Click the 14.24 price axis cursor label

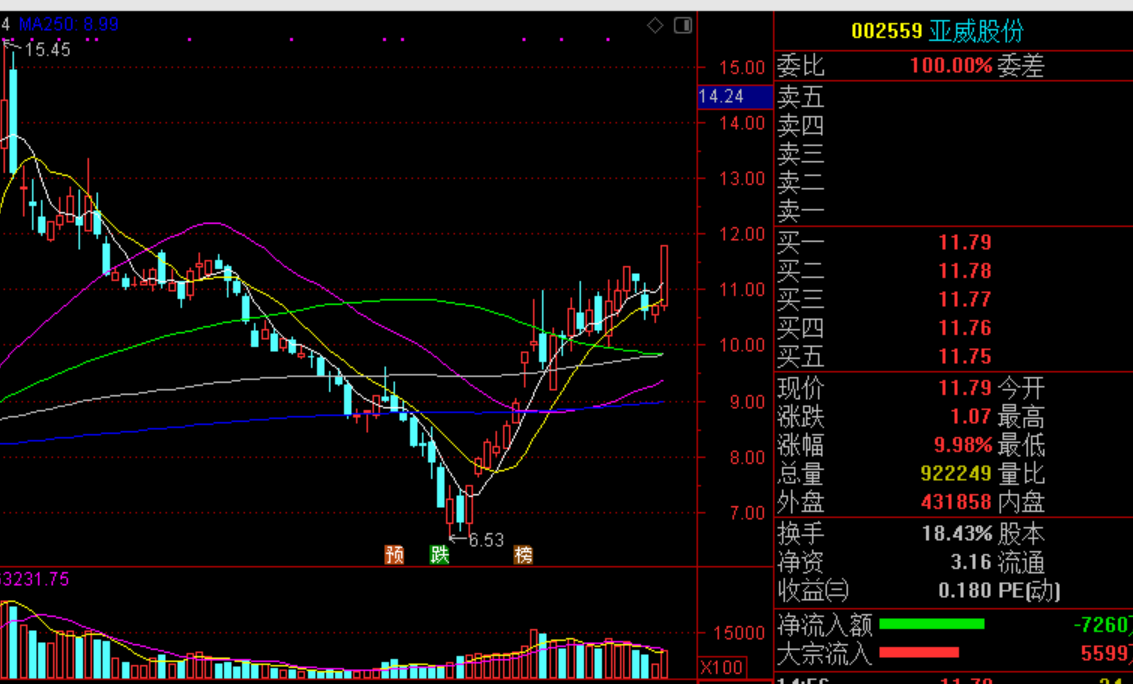click(x=721, y=96)
